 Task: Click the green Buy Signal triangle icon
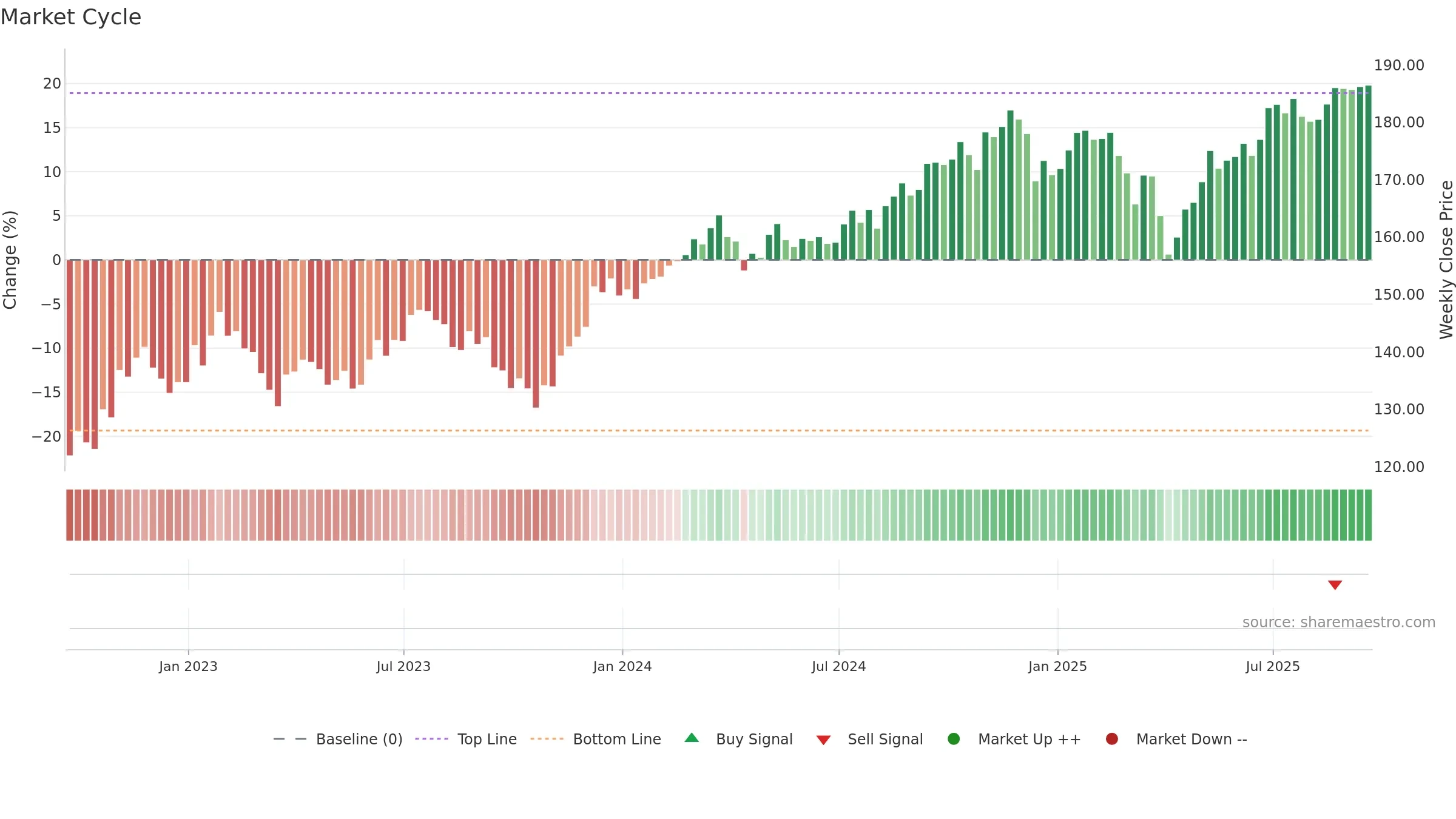point(692,738)
